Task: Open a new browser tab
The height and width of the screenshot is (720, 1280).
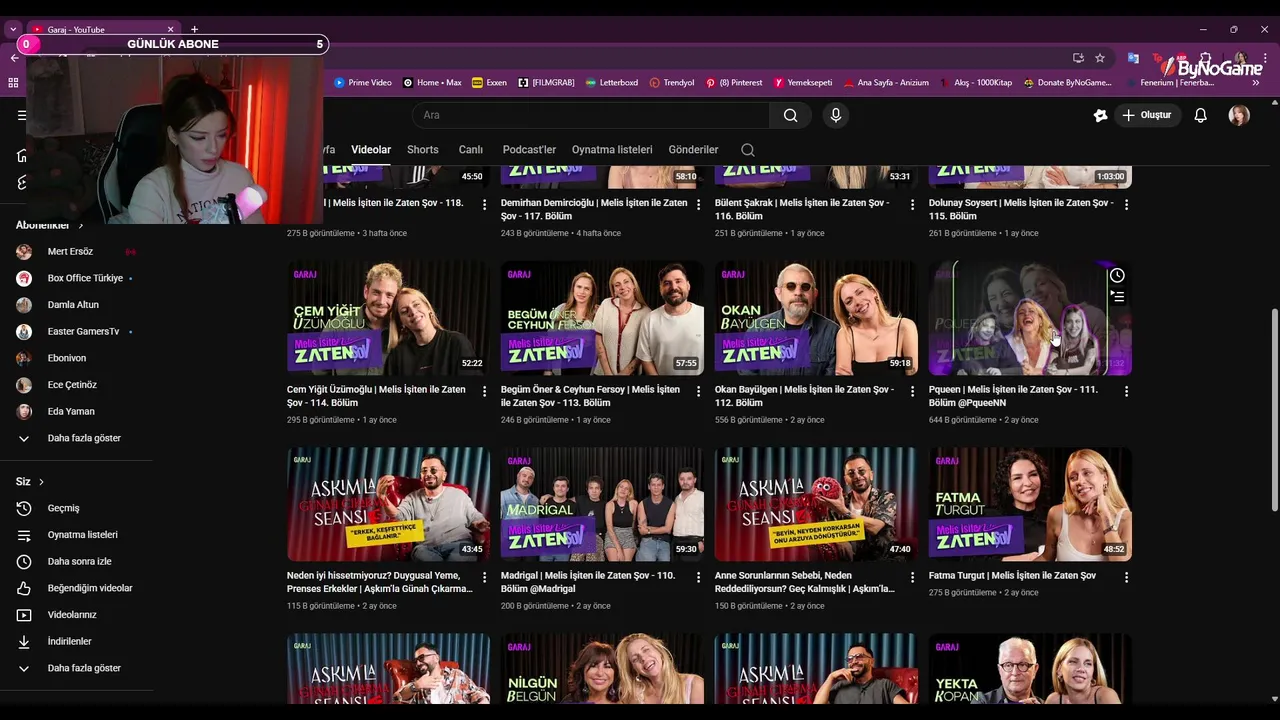Action: coord(194,30)
